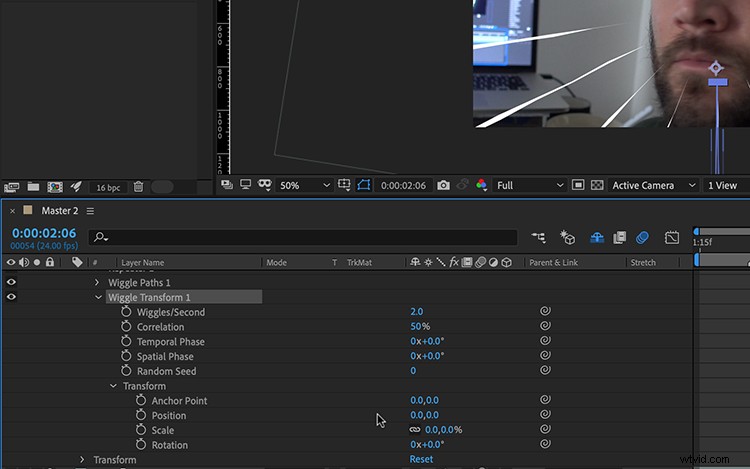Viewport: 750px width, 469px height.
Task: Enable the Motion Blur switch icon
Action: [642, 237]
